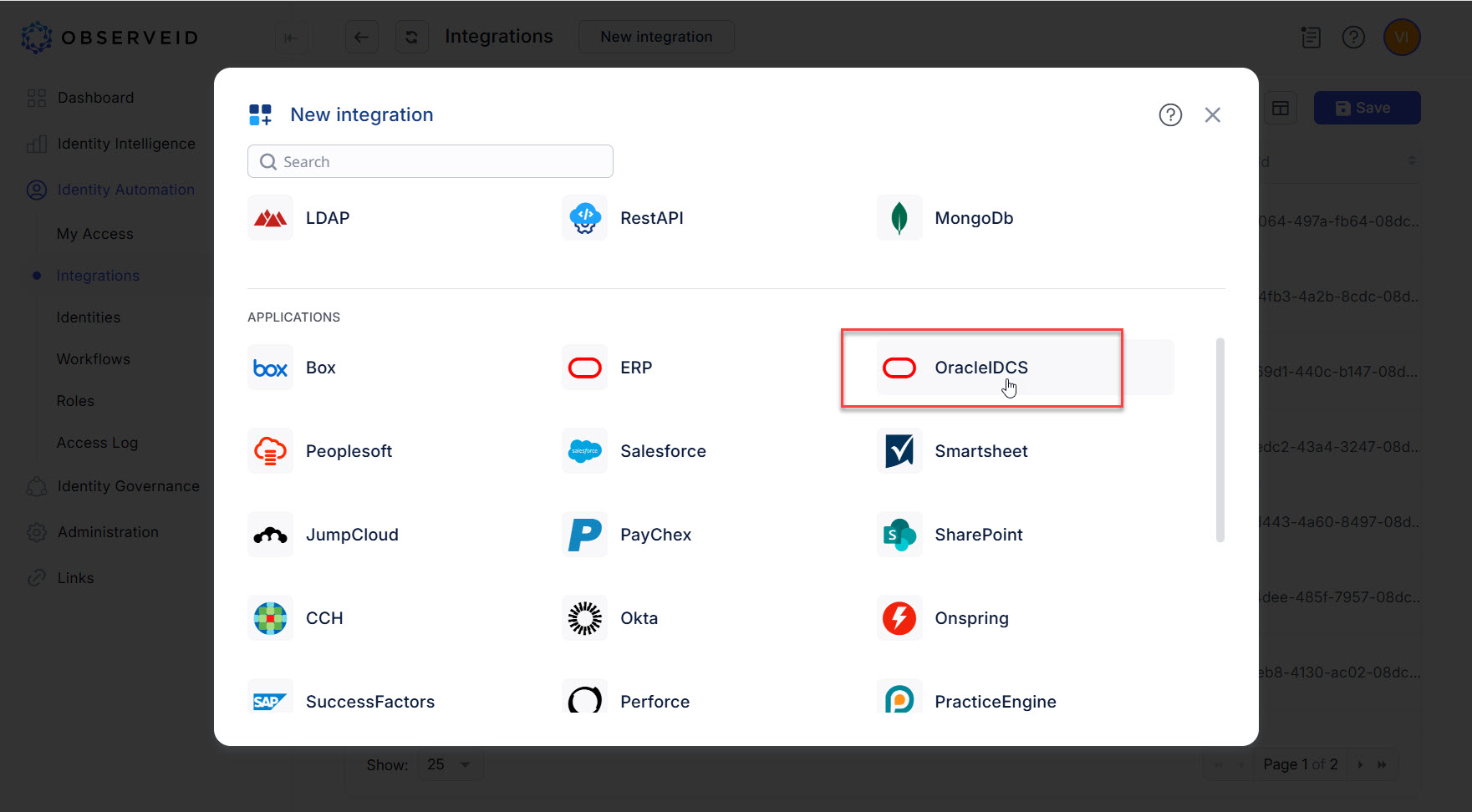
Task: Open the New integration button in the header
Action: coord(655,36)
